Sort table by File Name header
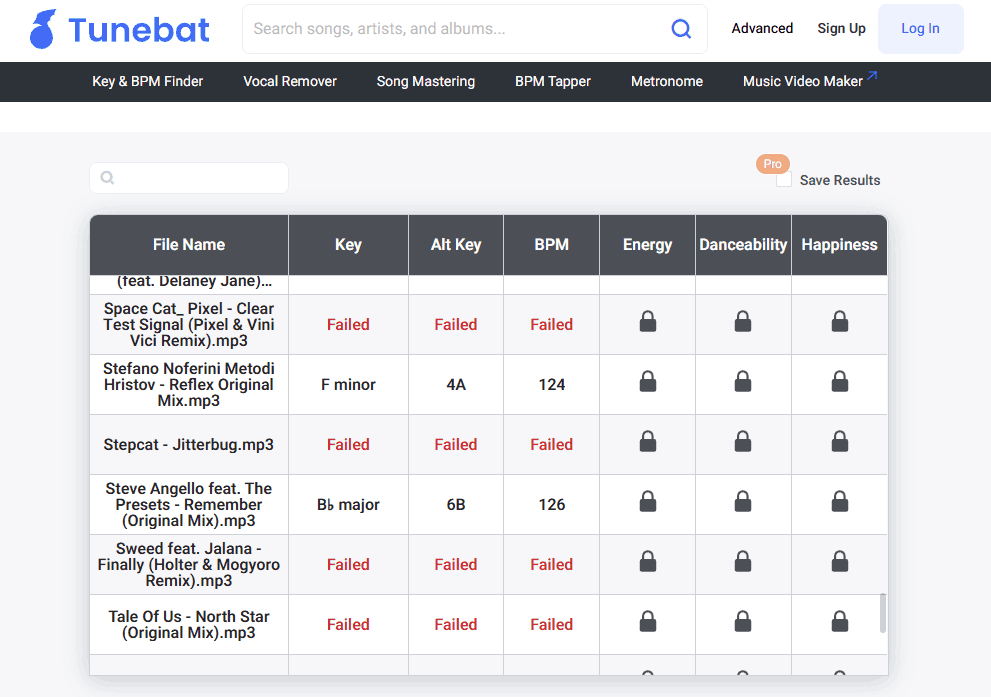The image size is (991, 697). [189, 245]
